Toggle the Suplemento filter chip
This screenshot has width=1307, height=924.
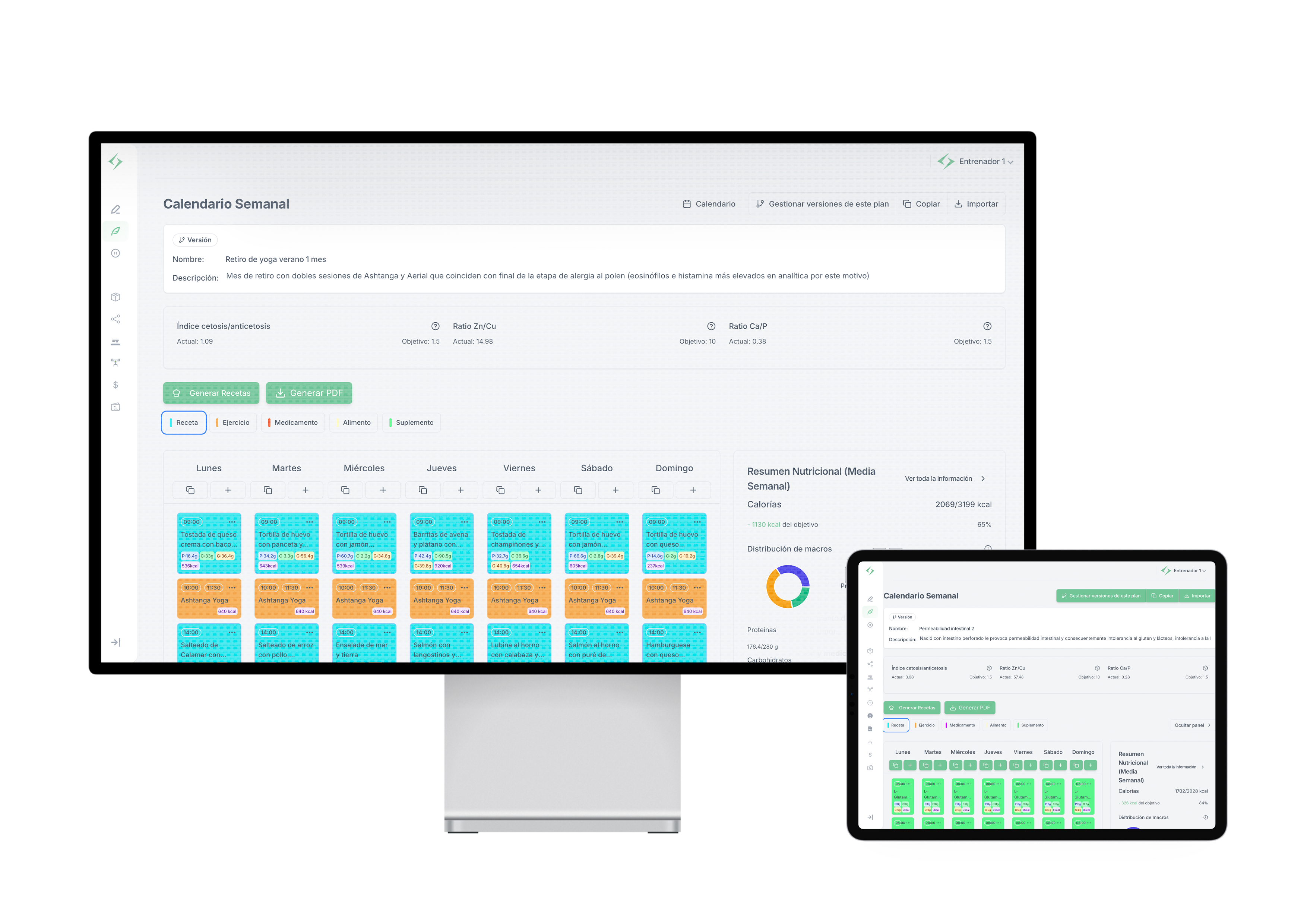tap(412, 423)
